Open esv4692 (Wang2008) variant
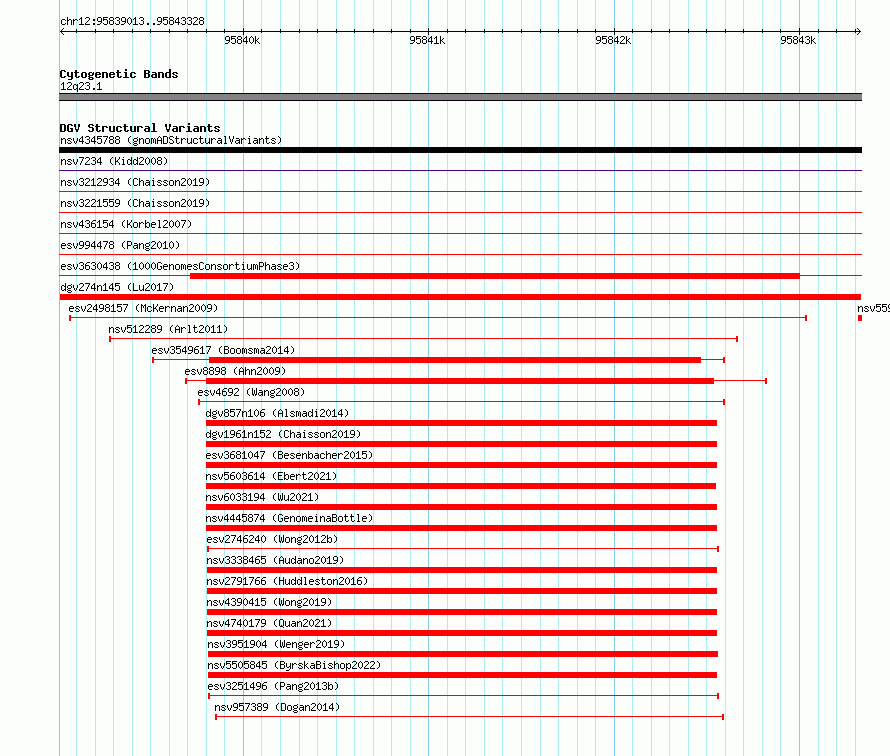The height and width of the screenshot is (756, 890). [x=251, y=392]
